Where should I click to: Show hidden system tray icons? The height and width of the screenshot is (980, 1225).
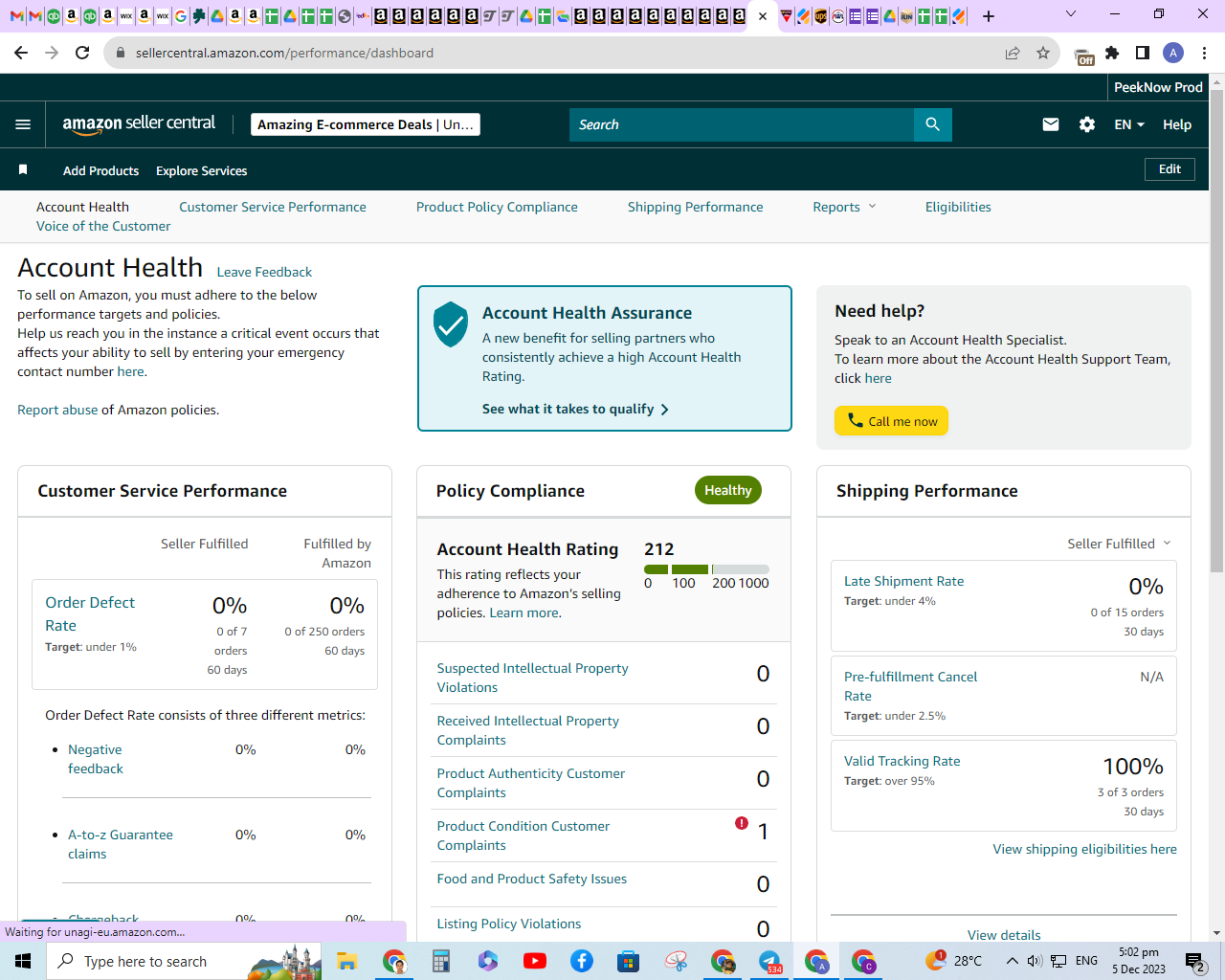pos(1012,961)
